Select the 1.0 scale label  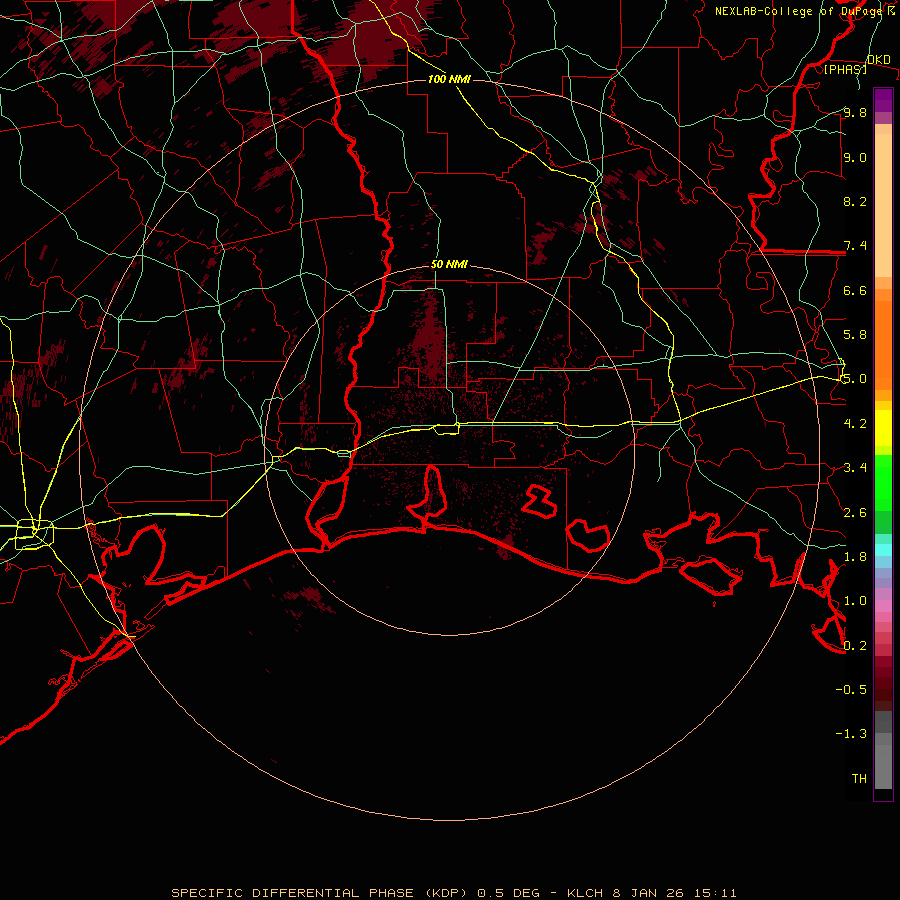pos(855,601)
